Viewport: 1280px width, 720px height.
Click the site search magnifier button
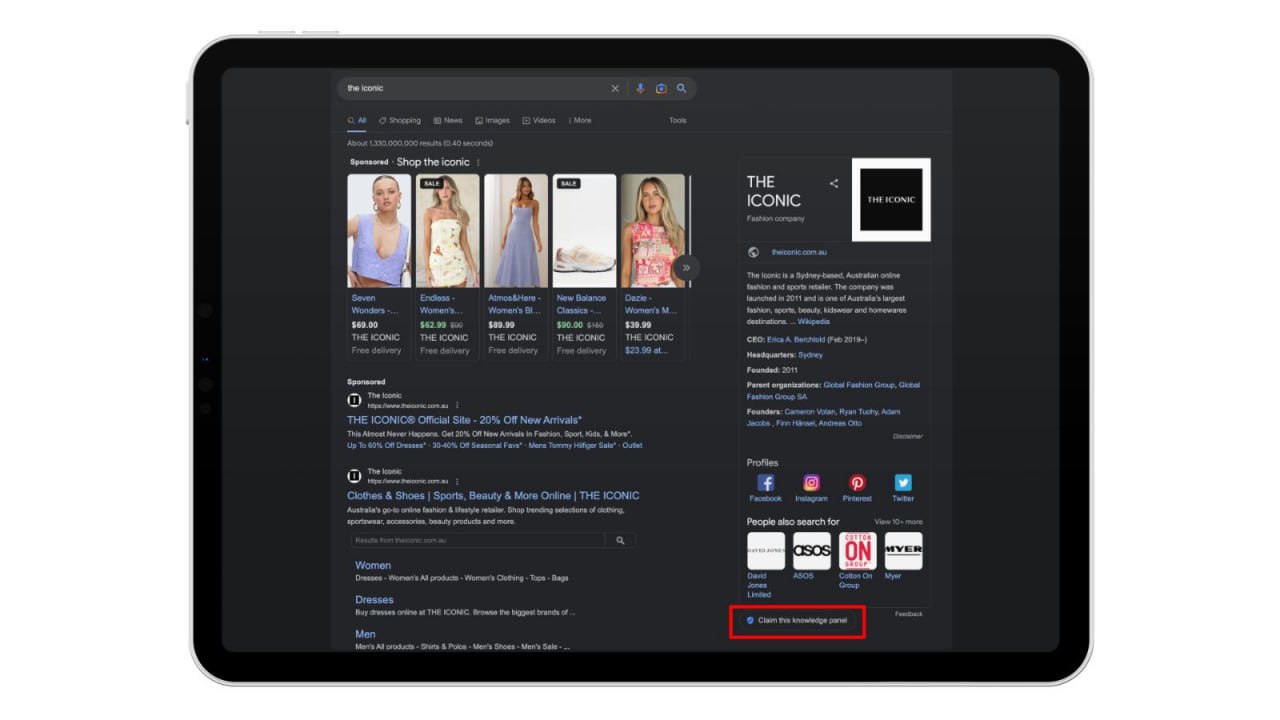pos(620,540)
